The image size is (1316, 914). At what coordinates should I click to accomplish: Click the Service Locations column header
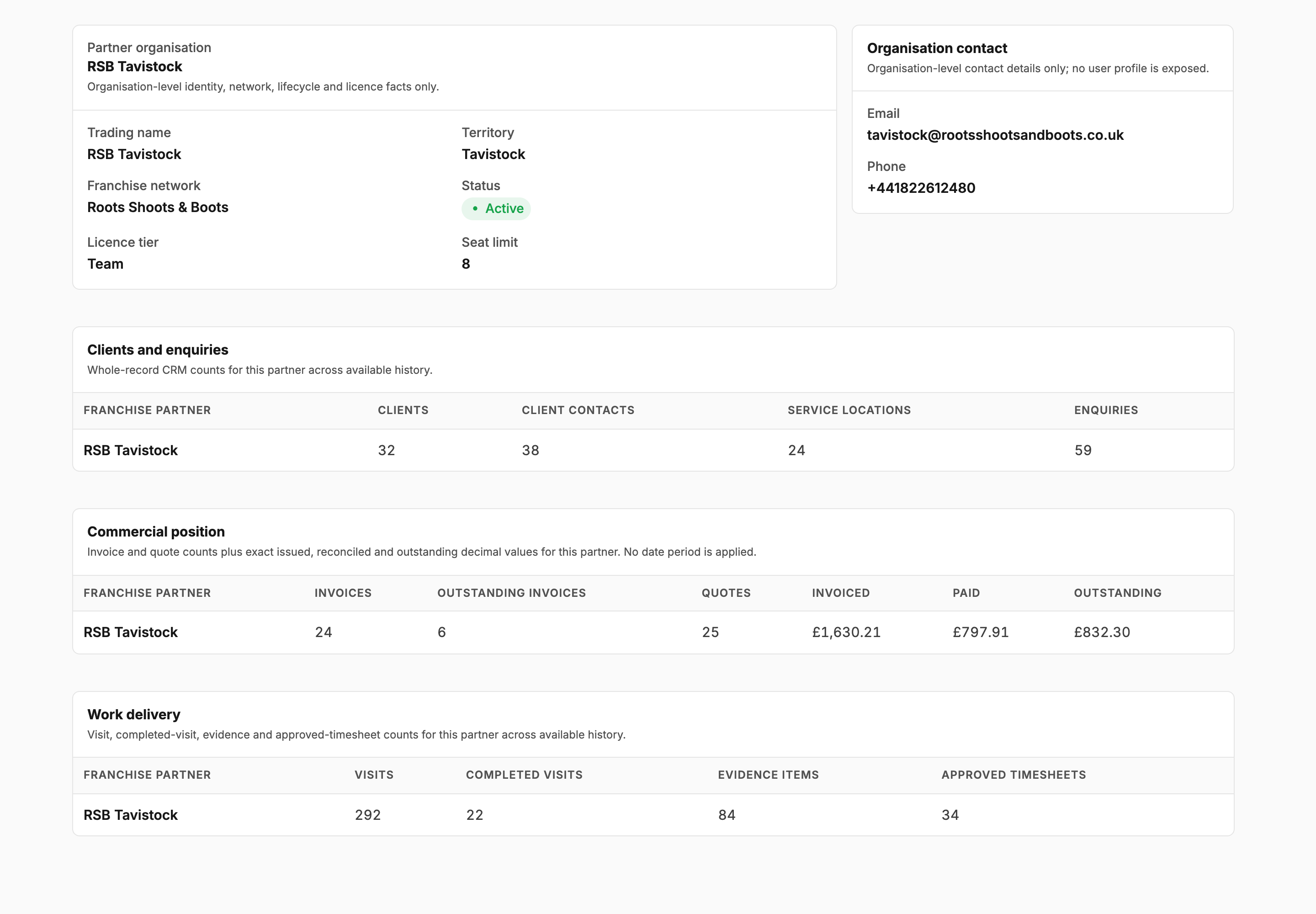[x=849, y=410]
